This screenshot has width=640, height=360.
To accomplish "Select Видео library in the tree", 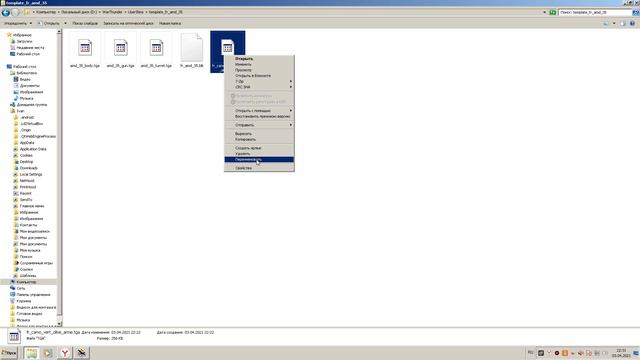I will 25,79.
